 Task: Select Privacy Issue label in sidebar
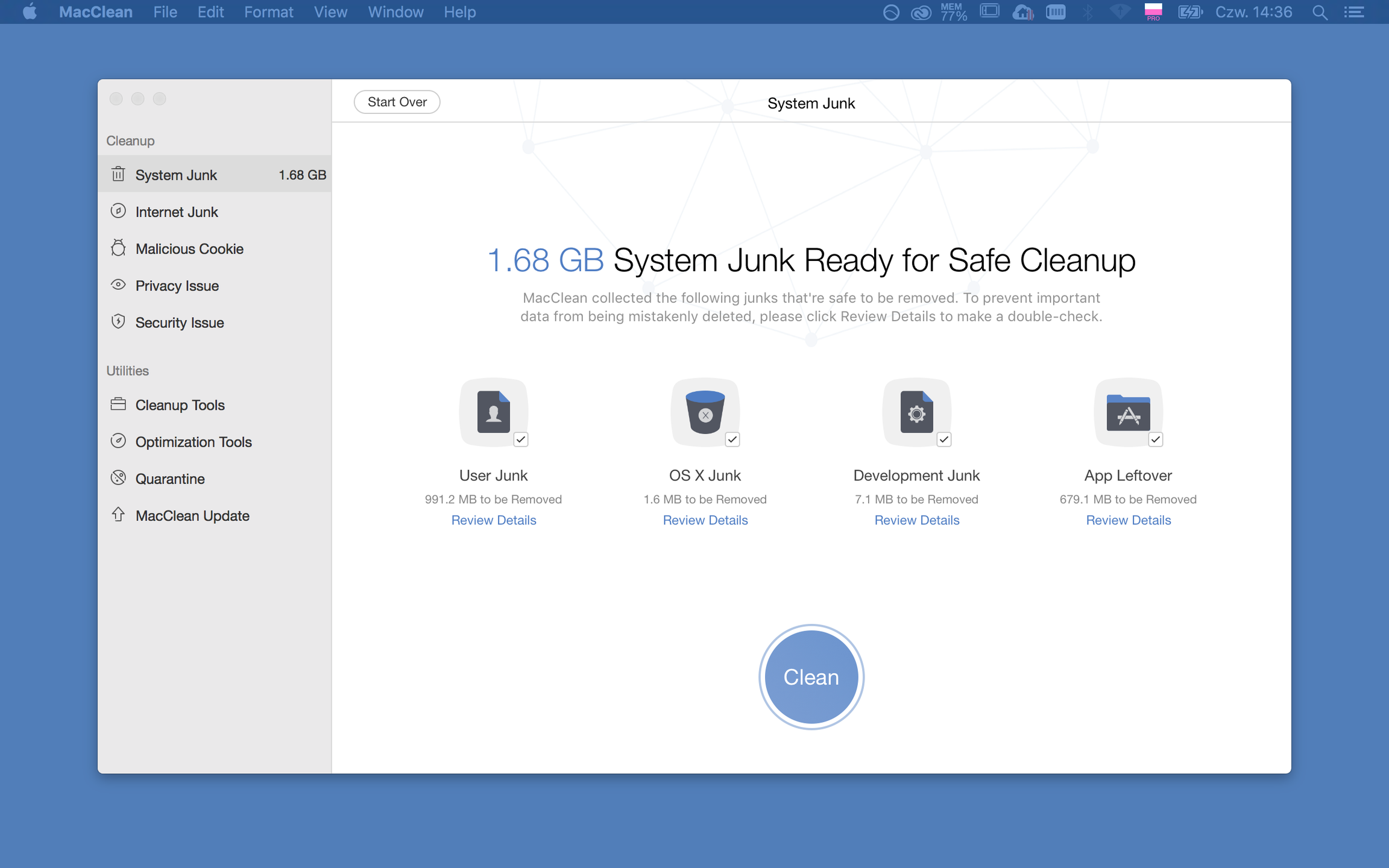(x=177, y=285)
